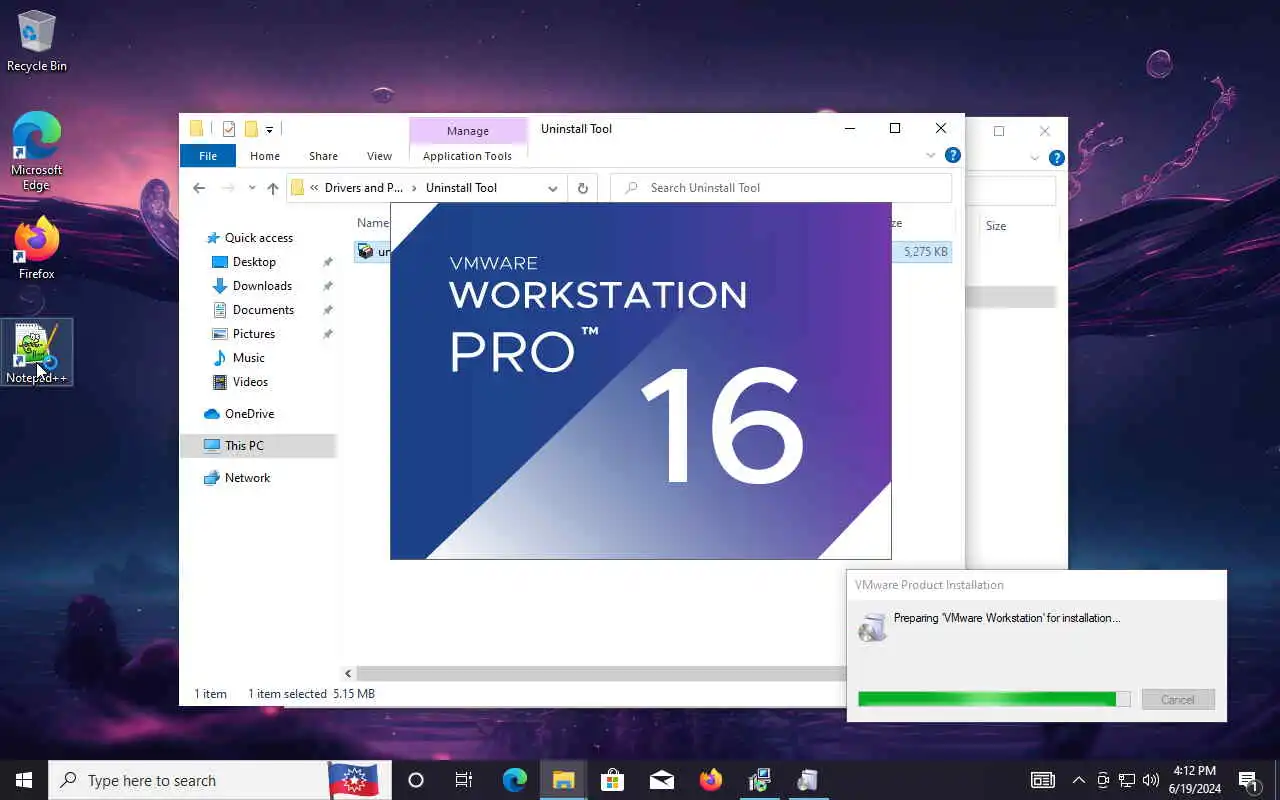The height and width of the screenshot is (800, 1280).
Task: Open Downloads in the navigation pane
Action: coord(262,286)
